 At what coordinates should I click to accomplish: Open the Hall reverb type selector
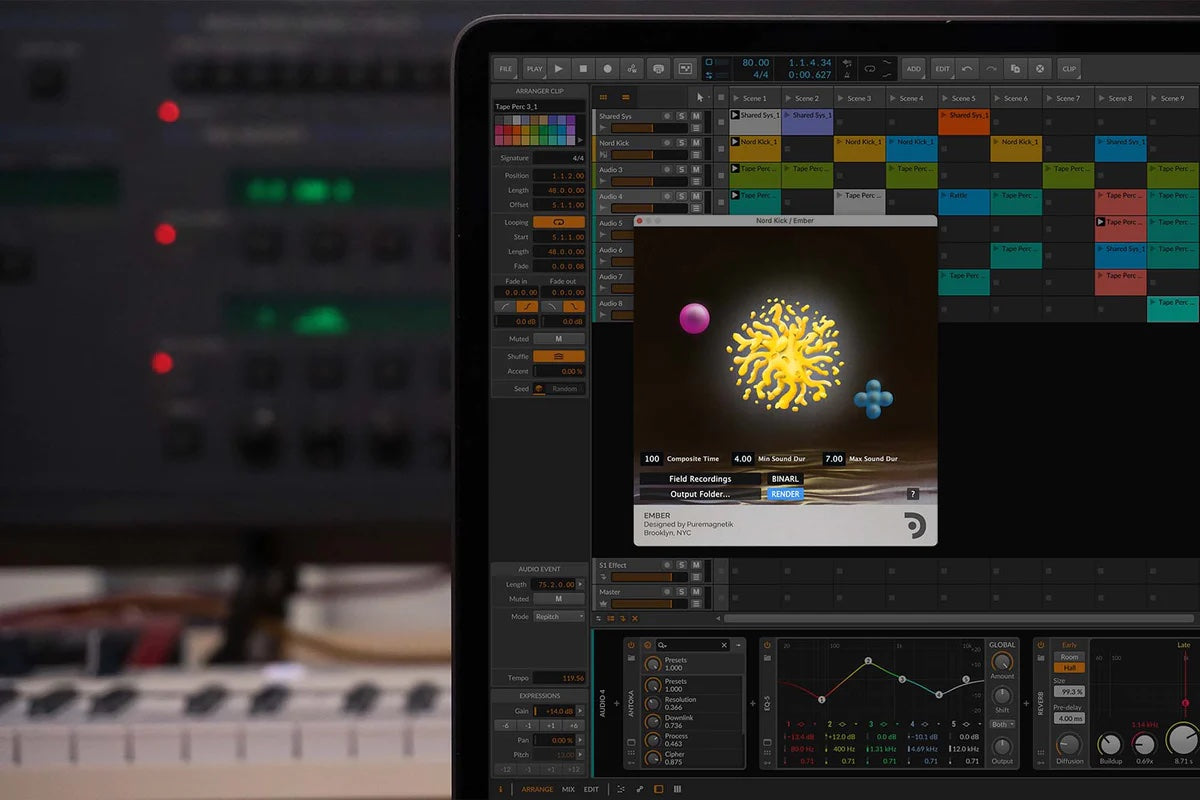[1070, 667]
